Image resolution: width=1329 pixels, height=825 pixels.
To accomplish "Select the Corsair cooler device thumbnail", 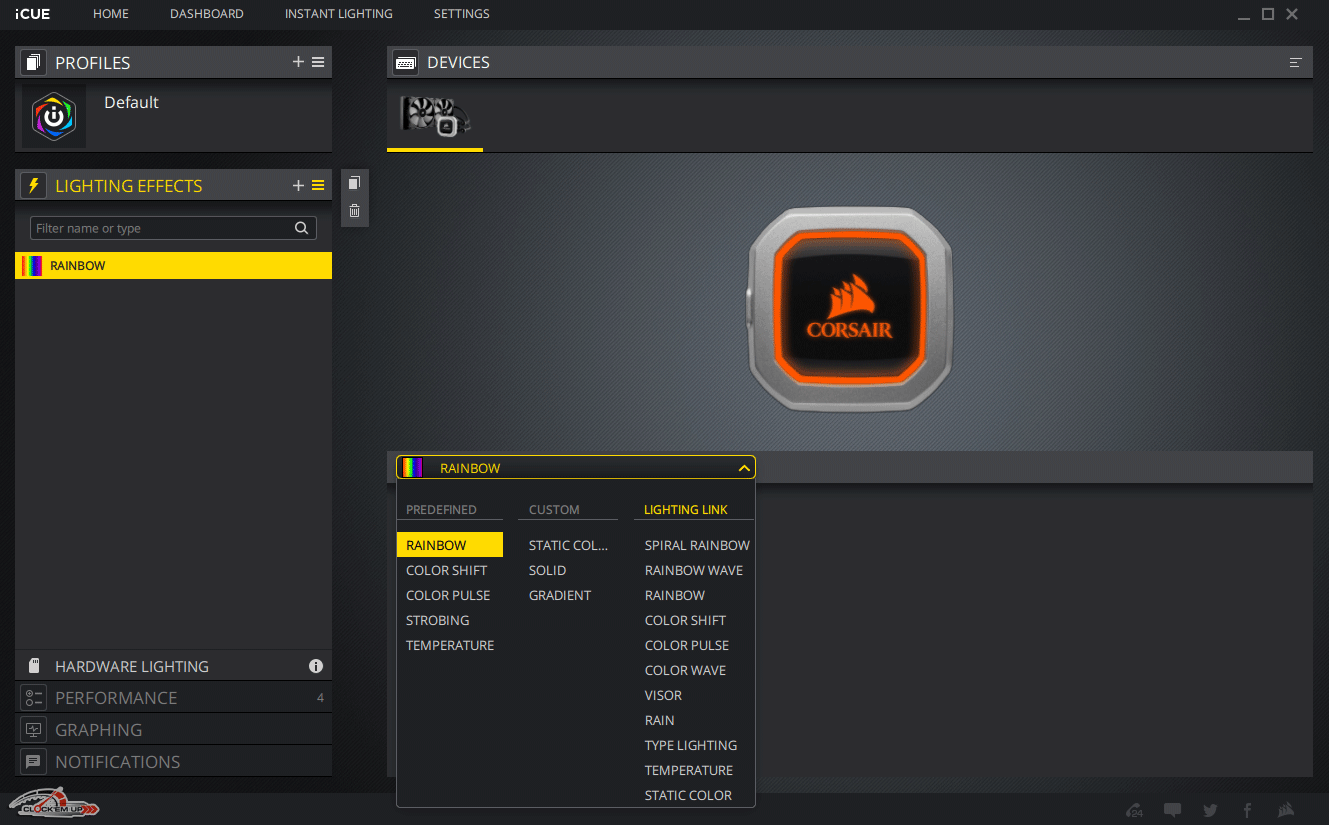I will click(x=435, y=116).
